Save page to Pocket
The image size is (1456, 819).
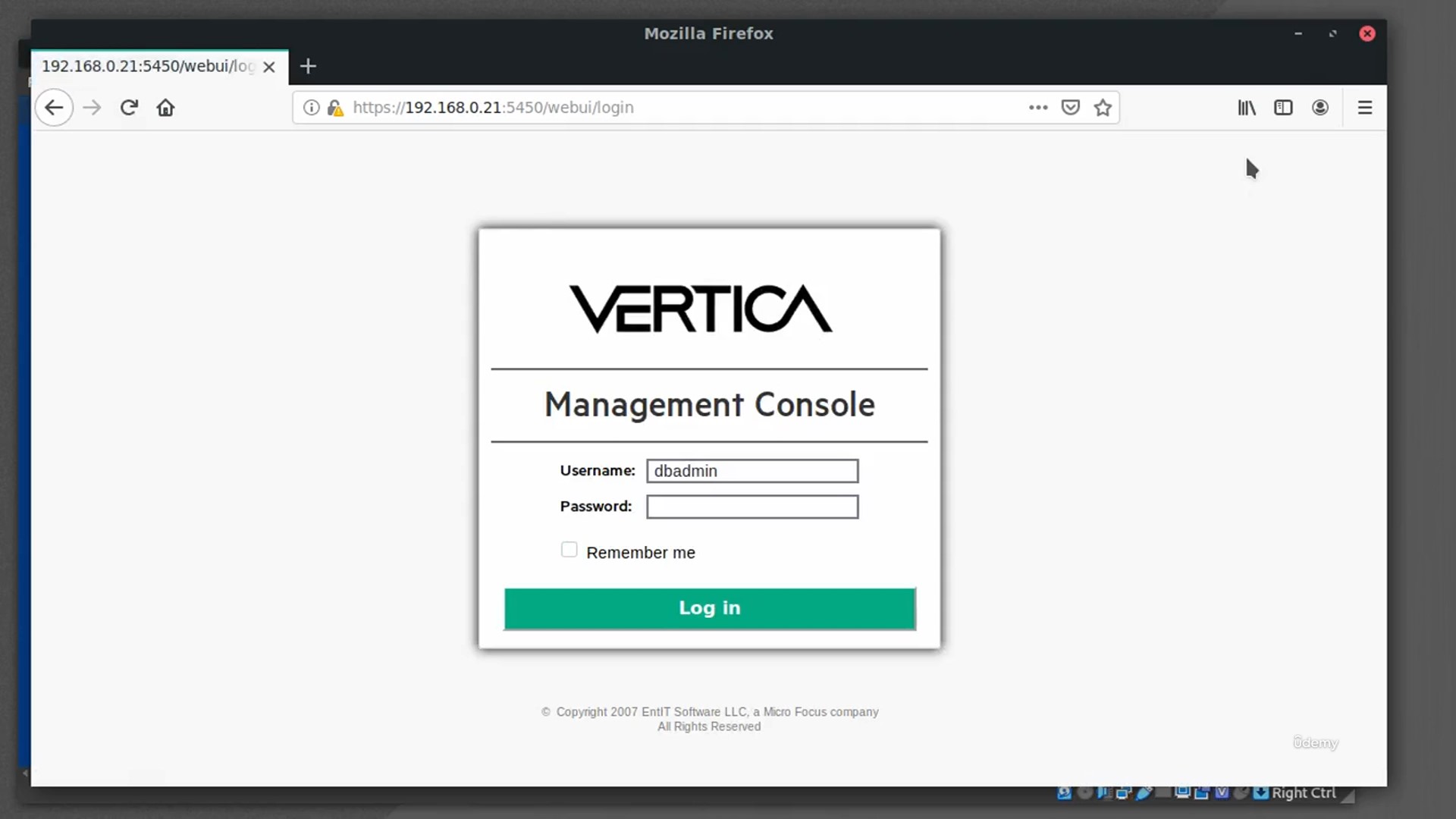click(x=1070, y=108)
